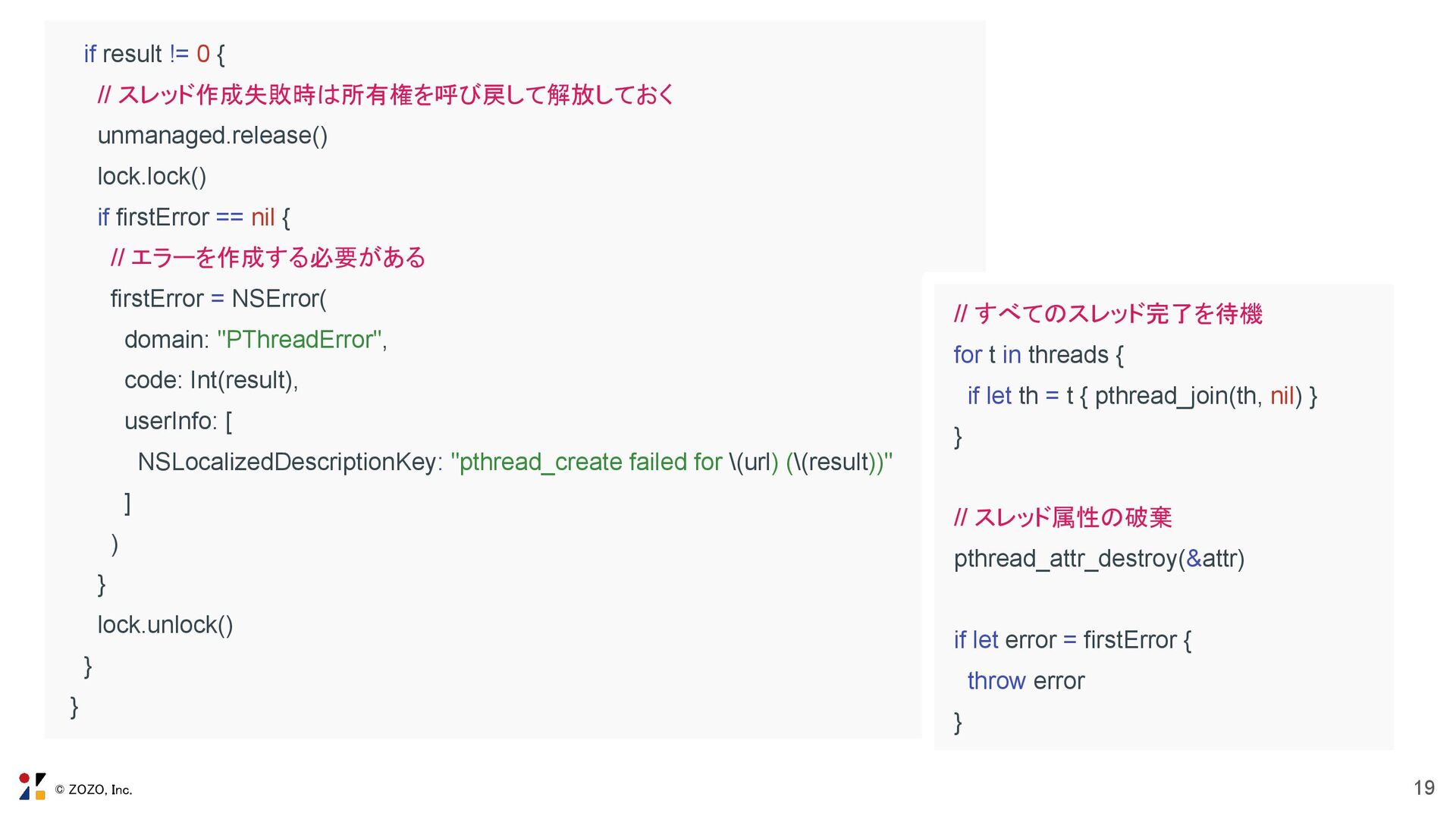This screenshot has width=1456, height=819.
Task: Click the "for t in threads {" line
Action: point(1038,355)
